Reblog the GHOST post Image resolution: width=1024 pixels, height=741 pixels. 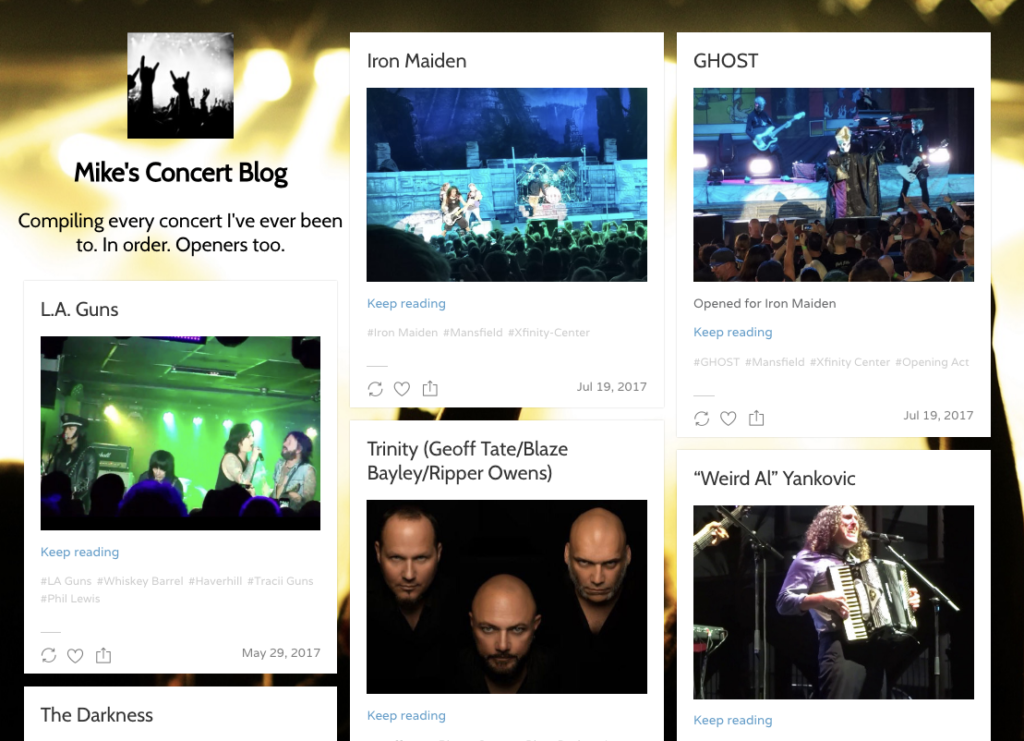[x=701, y=418]
